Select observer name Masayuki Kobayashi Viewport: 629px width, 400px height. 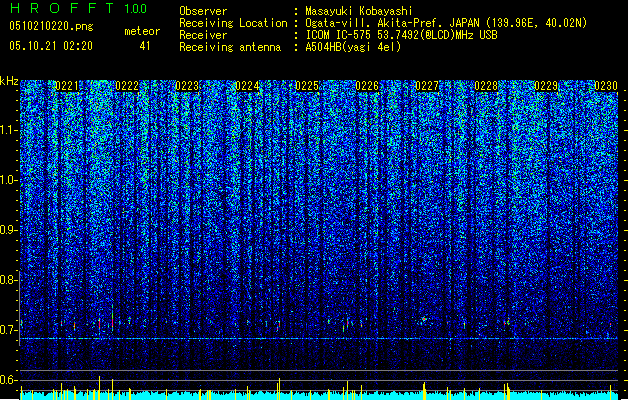pos(359,11)
